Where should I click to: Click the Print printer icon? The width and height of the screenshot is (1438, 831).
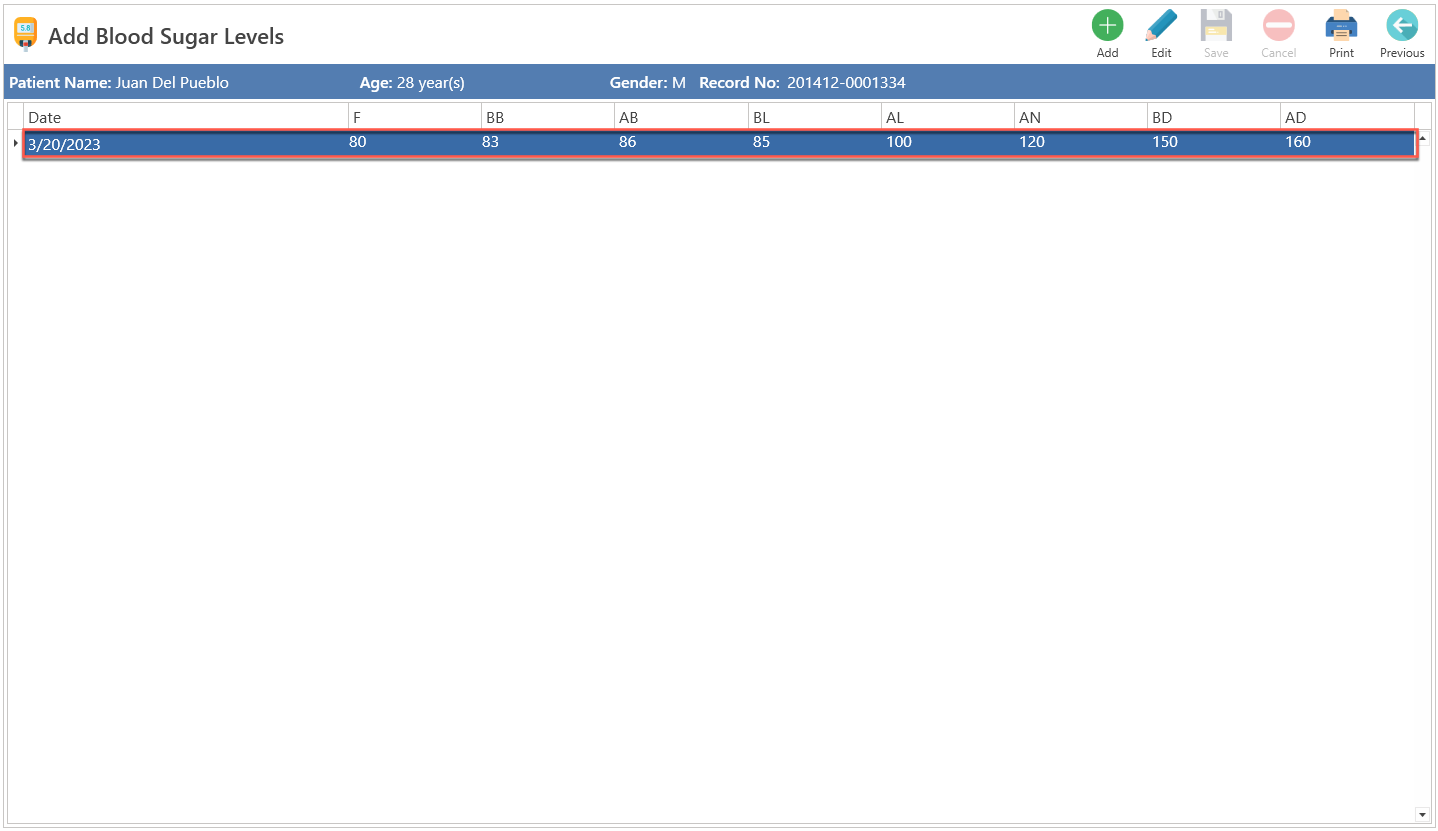pos(1341,26)
